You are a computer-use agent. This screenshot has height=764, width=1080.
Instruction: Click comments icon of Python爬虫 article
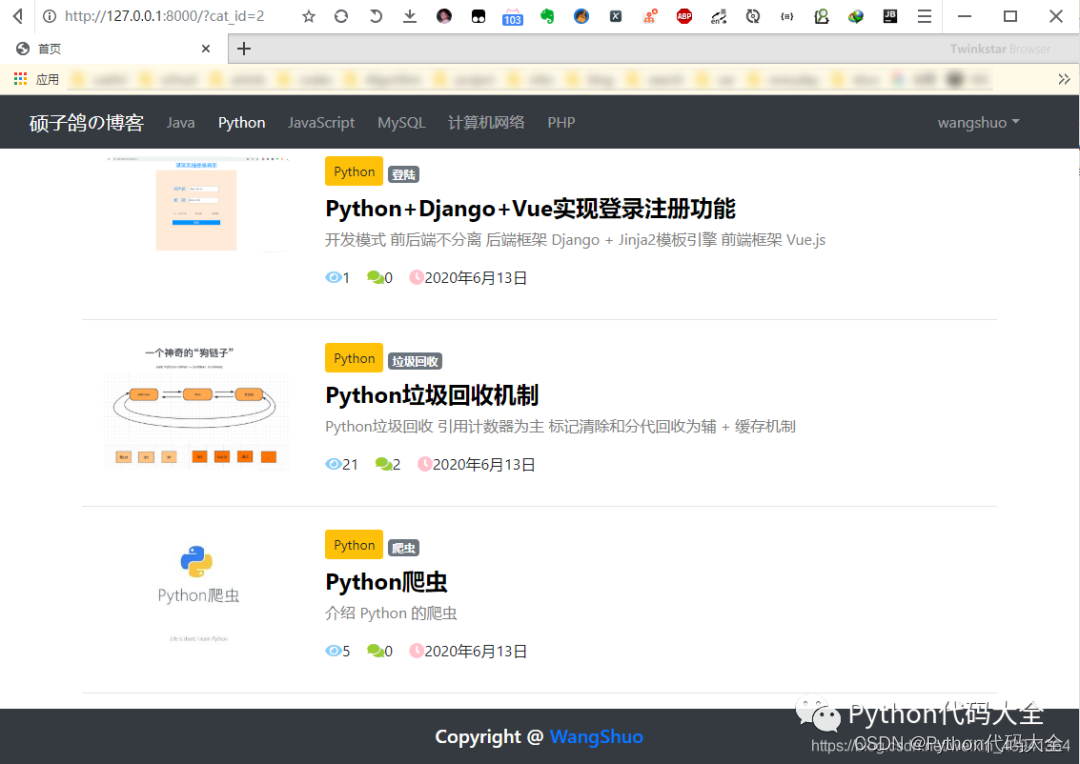pyautogui.click(x=375, y=650)
